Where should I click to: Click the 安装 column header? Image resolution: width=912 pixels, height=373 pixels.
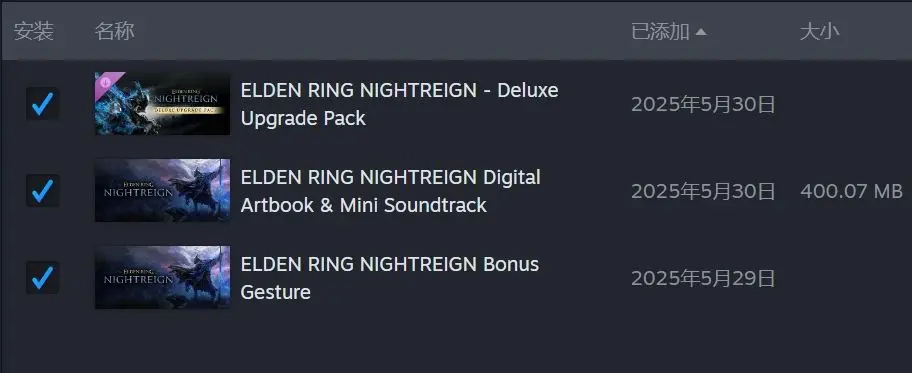(x=34, y=31)
